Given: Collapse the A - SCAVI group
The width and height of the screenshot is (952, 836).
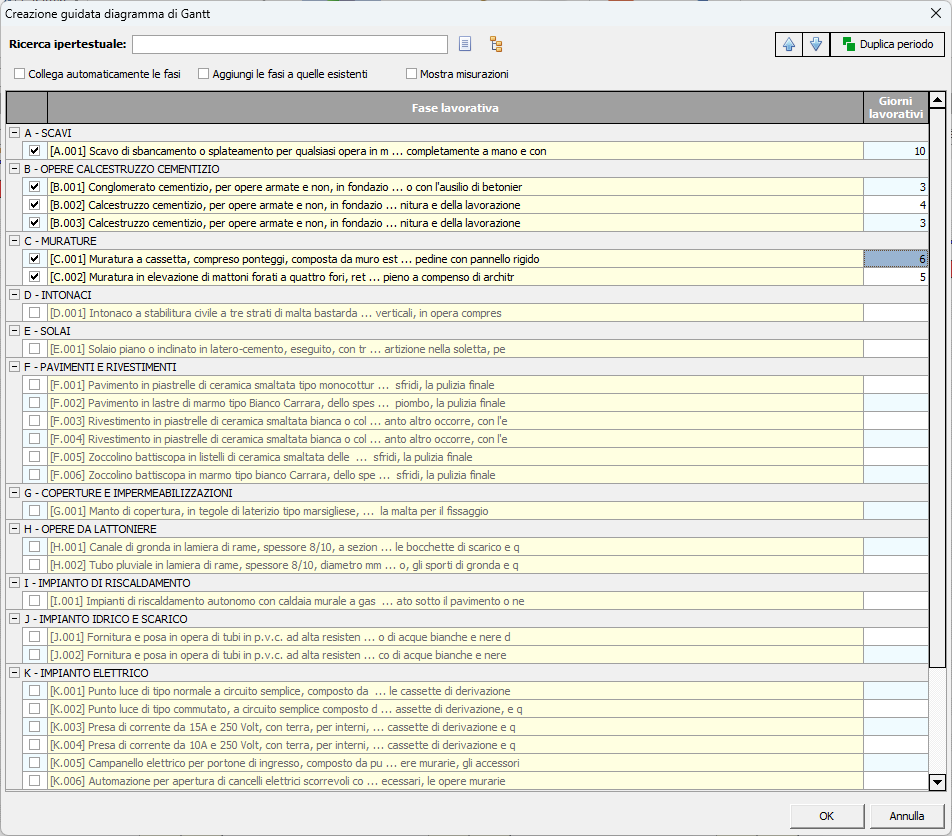Looking at the screenshot, I should point(14,133).
